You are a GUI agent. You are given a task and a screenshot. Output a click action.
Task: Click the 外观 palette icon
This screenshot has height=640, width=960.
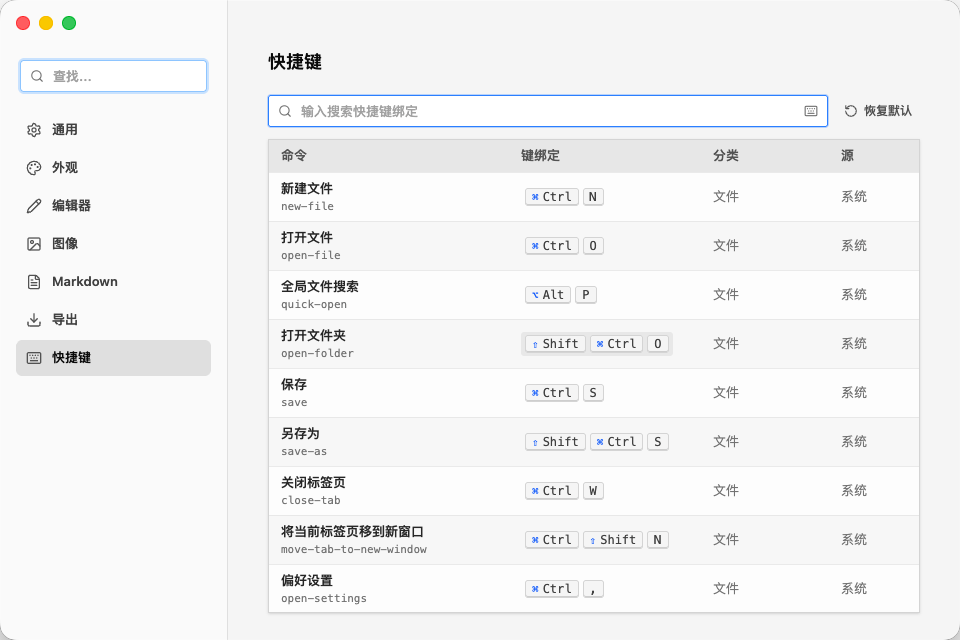(x=34, y=168)
